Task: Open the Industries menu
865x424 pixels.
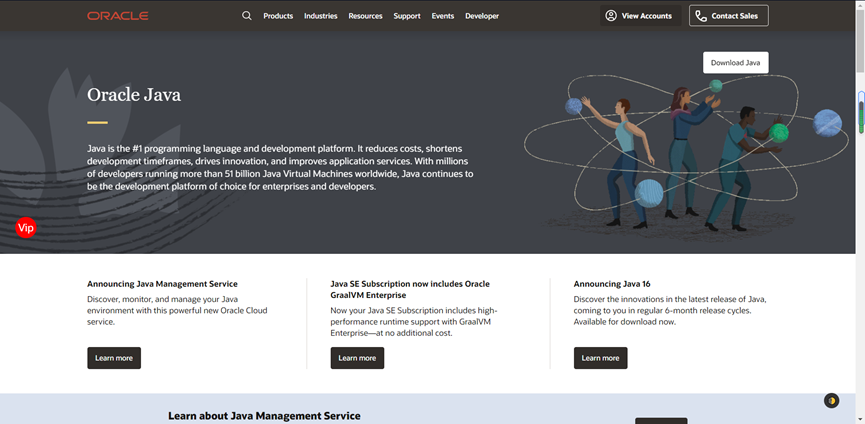Action: (x=321, y=16)
